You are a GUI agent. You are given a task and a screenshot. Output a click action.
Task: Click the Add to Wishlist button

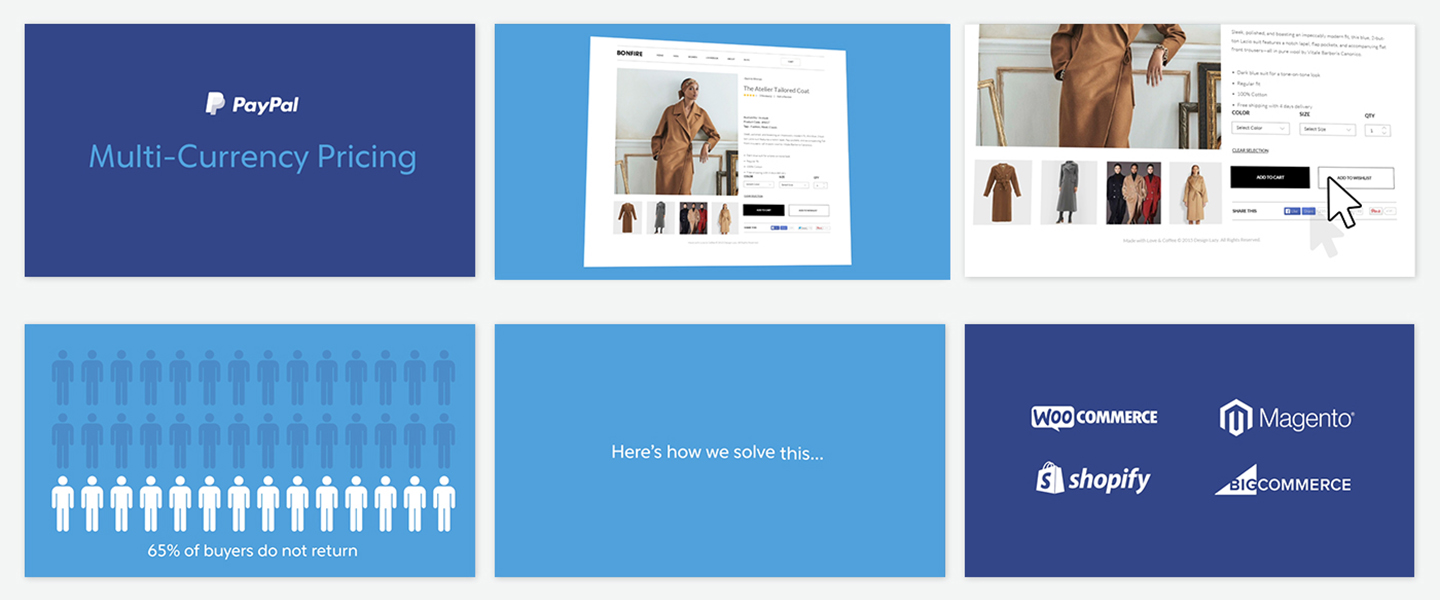pos(1355,177)
